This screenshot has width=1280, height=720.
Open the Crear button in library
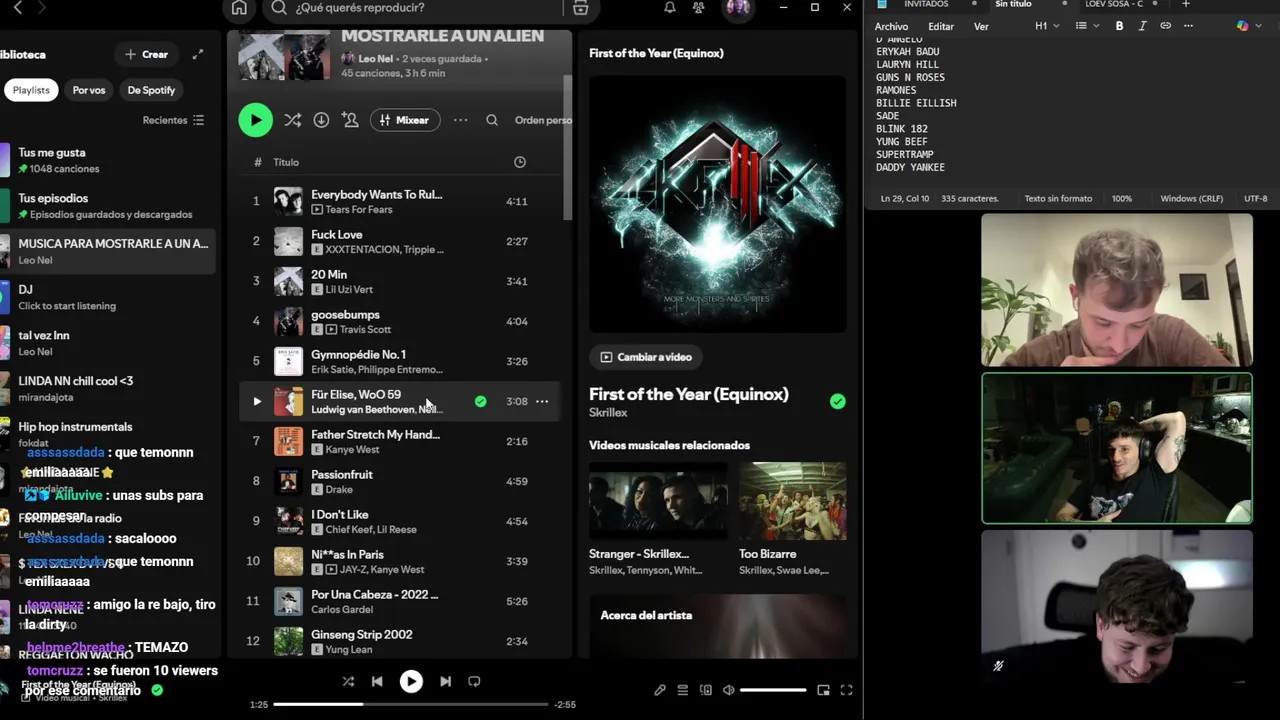[147, 54]
